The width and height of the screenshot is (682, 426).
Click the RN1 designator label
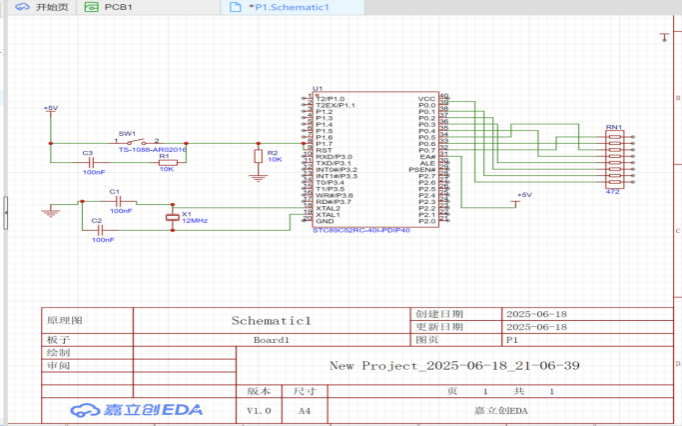click(x=614, y=127)
